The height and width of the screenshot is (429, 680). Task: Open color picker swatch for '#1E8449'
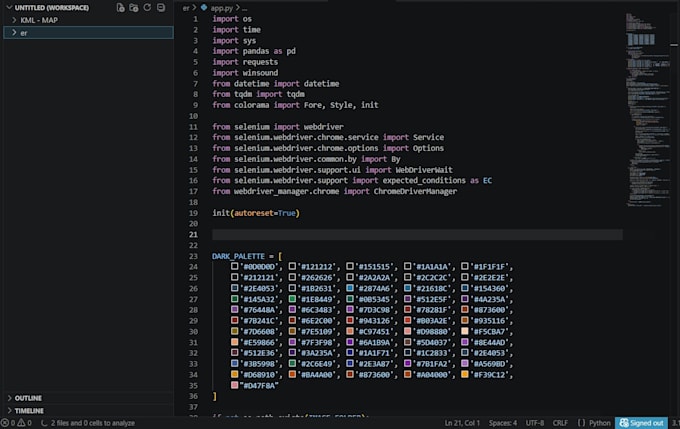(x=292, y=298)
